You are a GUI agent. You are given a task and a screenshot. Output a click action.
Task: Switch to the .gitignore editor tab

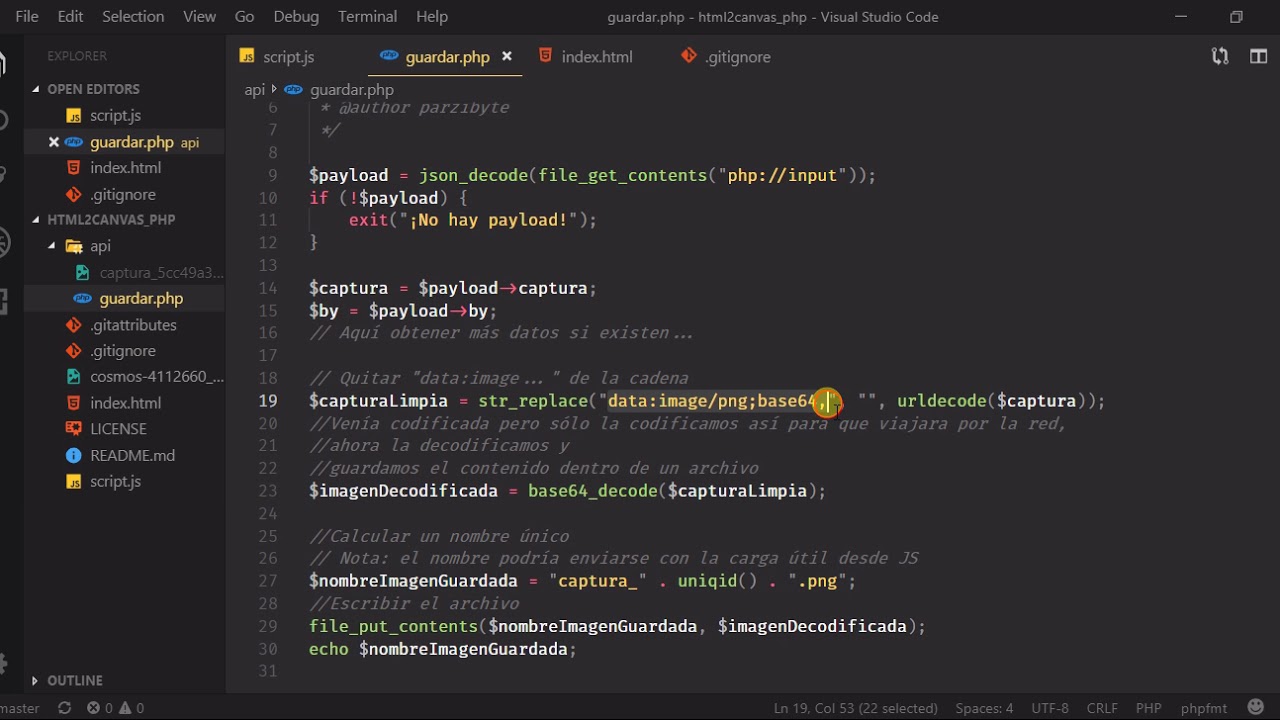click(726, 57)
